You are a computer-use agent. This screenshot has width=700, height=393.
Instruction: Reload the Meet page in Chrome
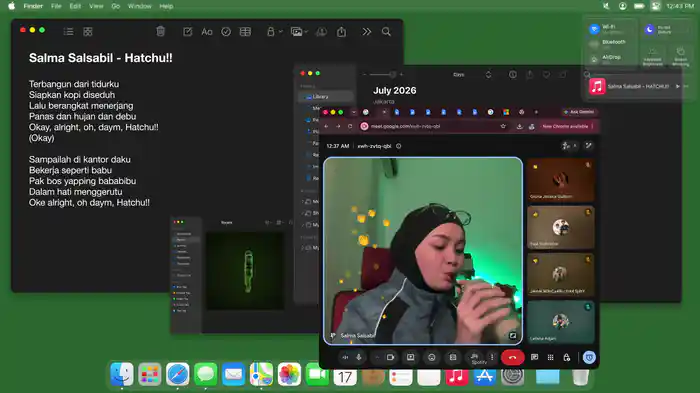click(x=350, y=126)
